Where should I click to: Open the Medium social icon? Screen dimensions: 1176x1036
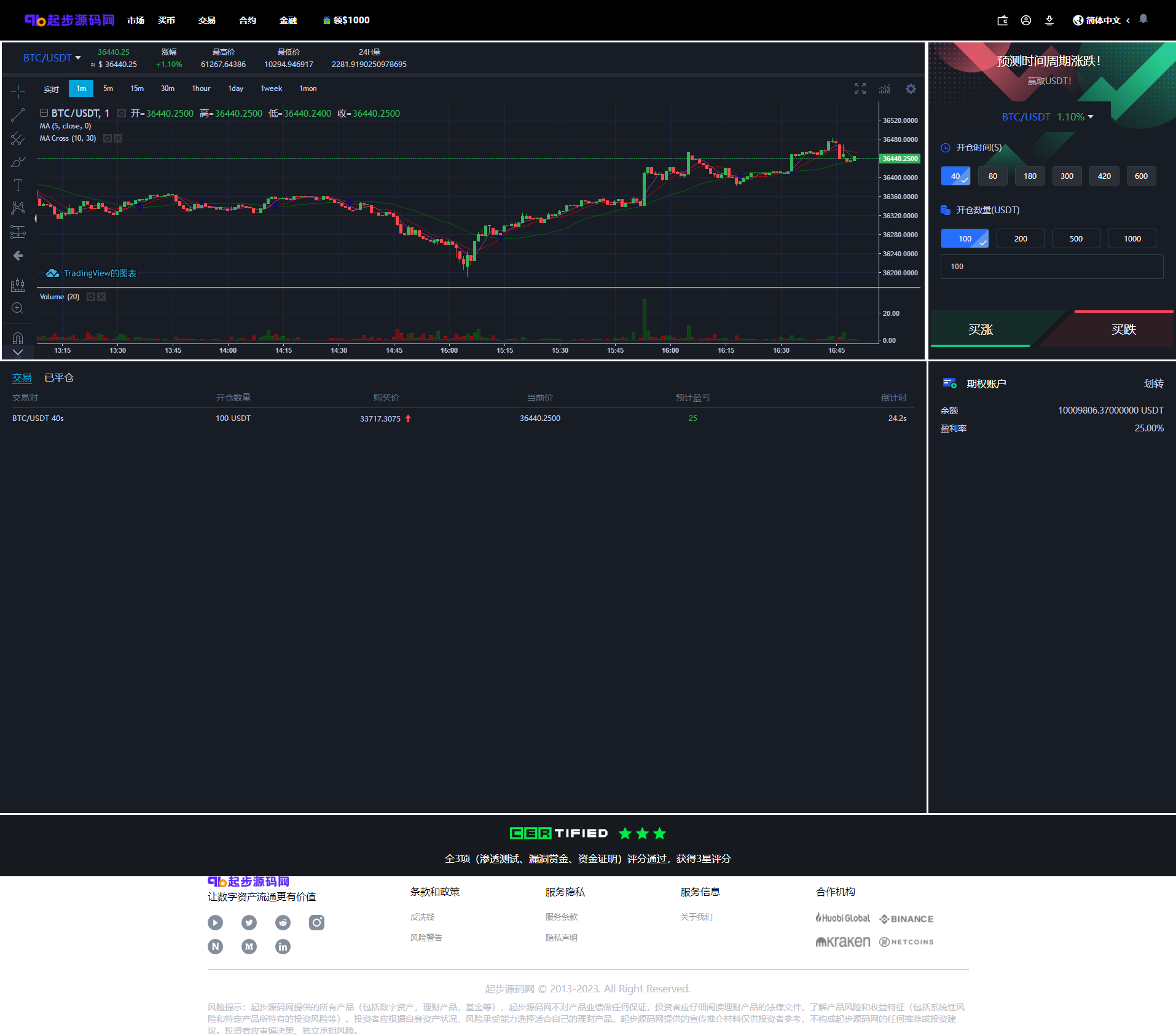249,946
